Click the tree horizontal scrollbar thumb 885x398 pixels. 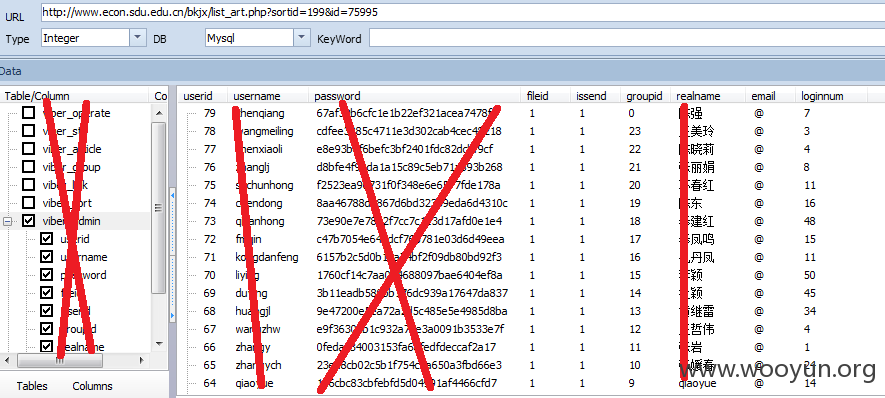[x=60, y=360]
